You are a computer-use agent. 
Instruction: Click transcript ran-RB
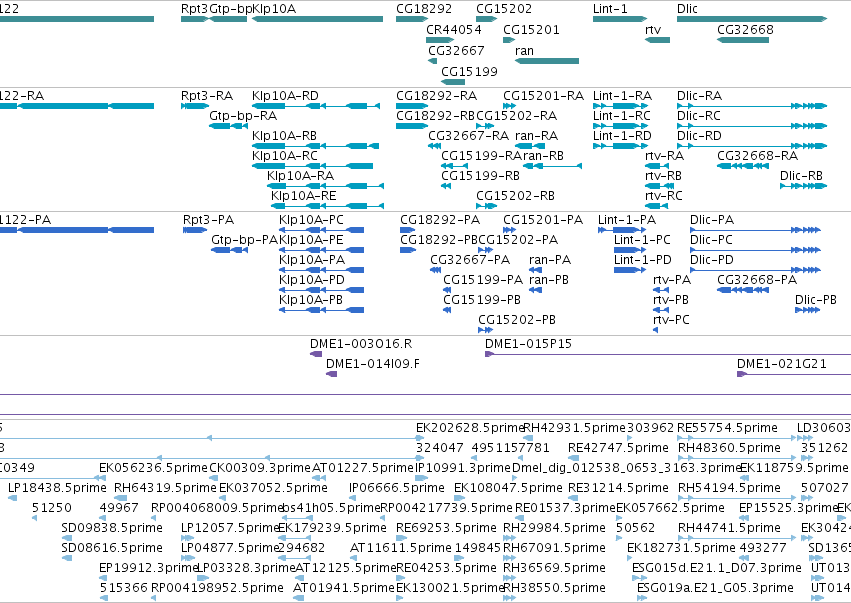(x=552, y=166)
